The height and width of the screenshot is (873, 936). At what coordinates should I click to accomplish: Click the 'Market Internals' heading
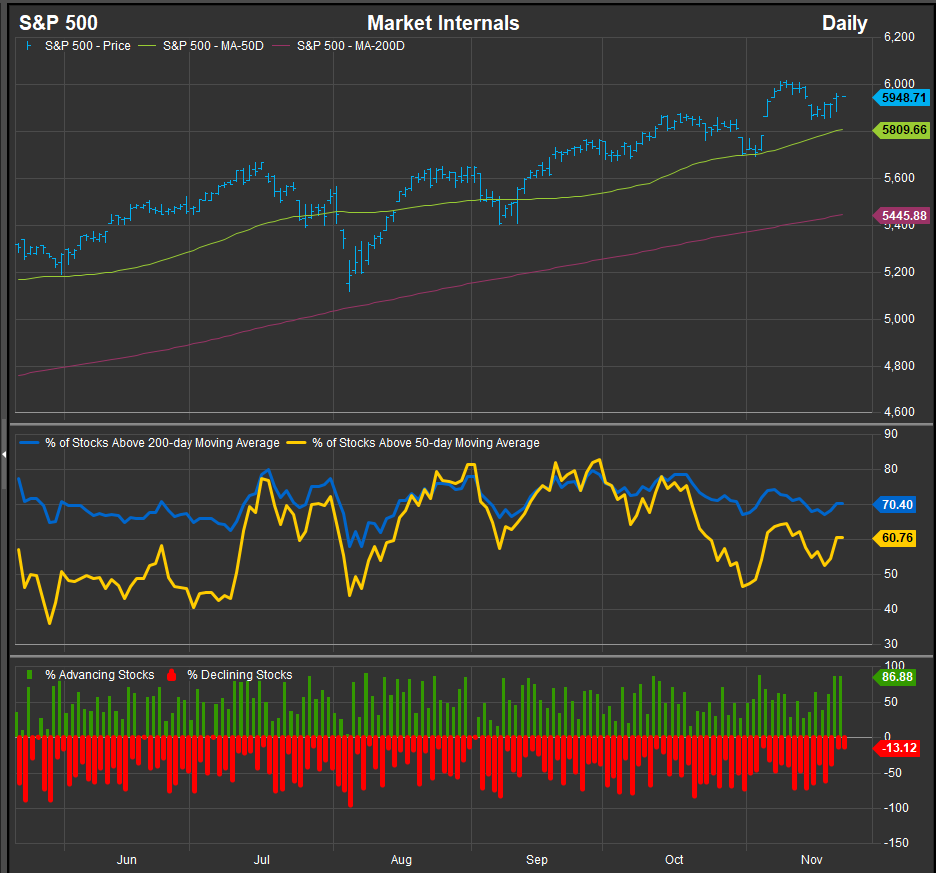[x=443, y=23]
